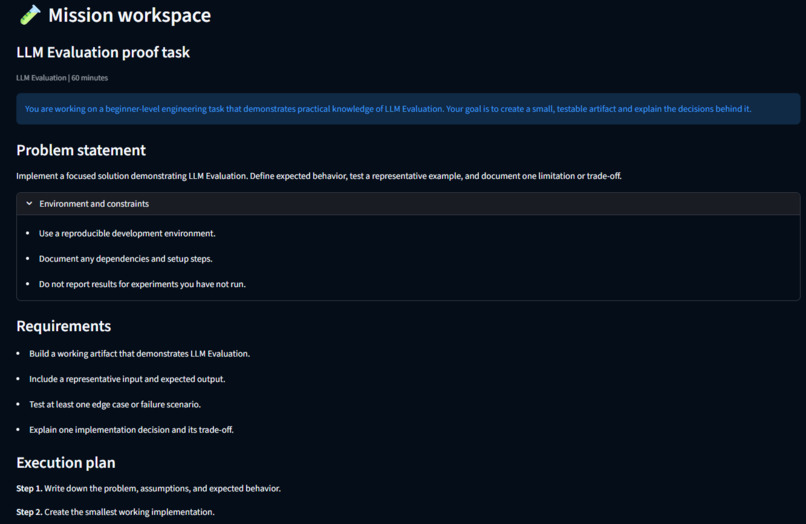Click the Environment and constraints header label
Screen dimensions: 806x524
pyautogui.click(x=94, y=204)
